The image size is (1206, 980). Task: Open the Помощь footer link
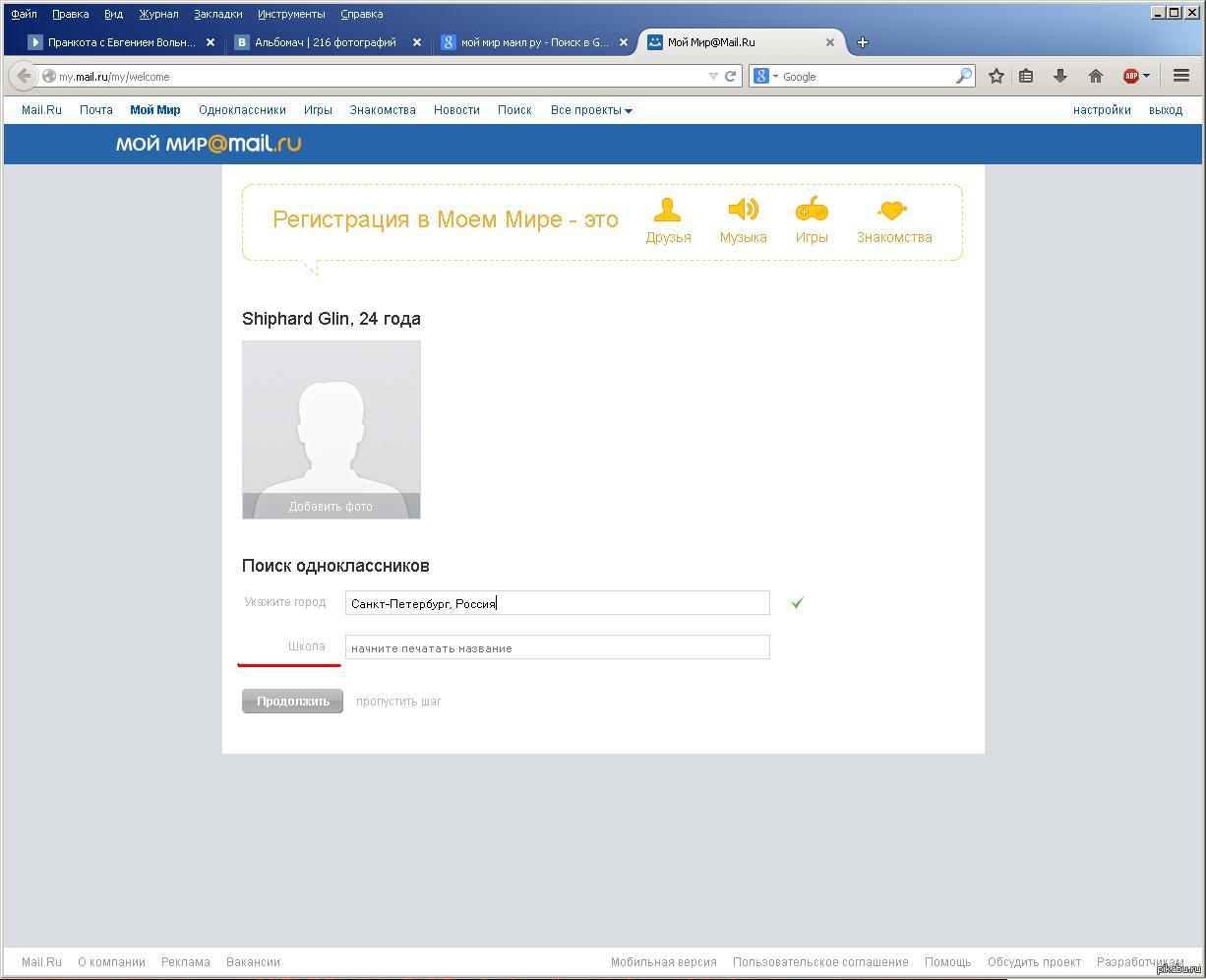pyautogui.click(x=948, y=962)
